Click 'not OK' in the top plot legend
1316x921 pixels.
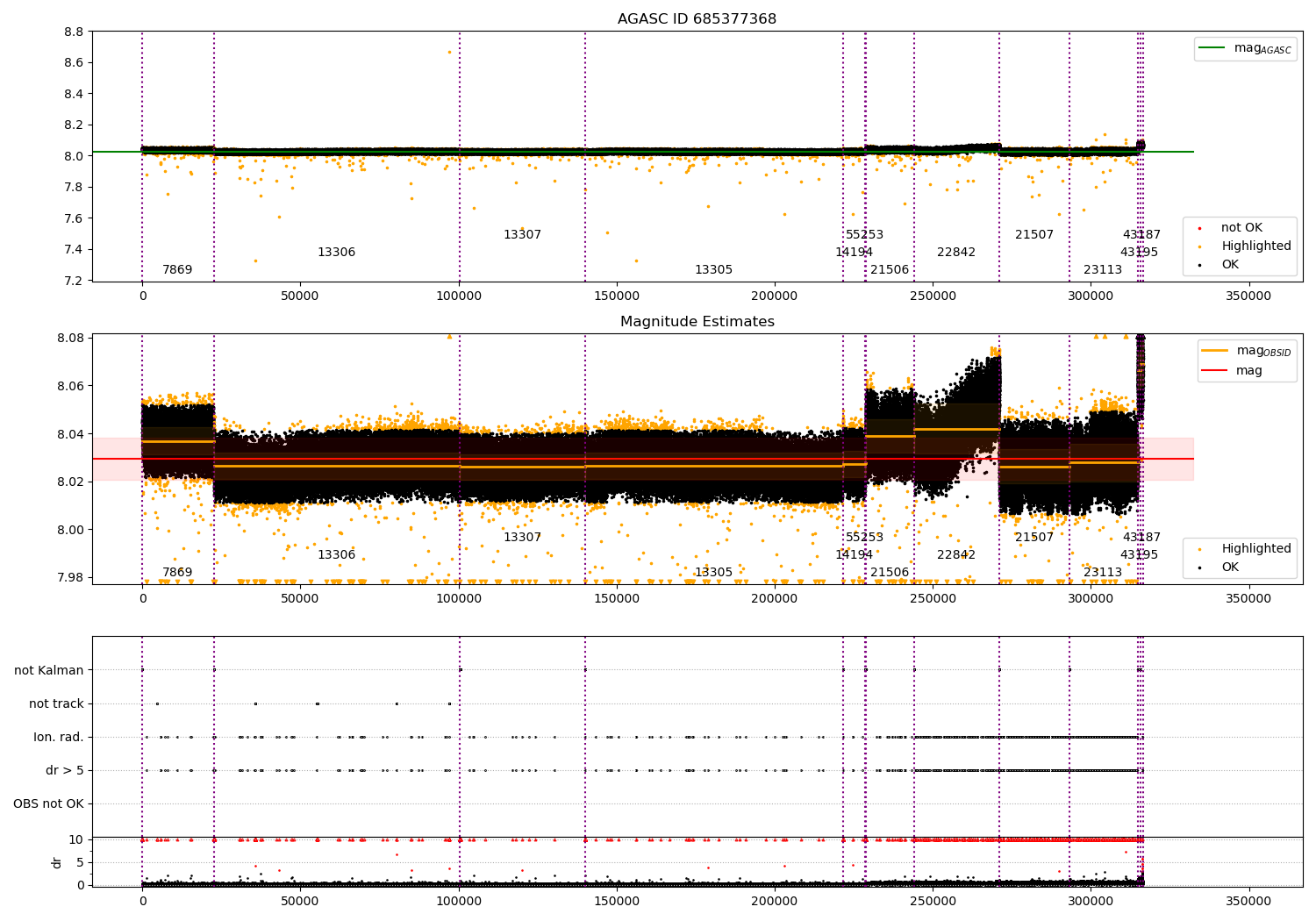click(x=1241, y=228)
